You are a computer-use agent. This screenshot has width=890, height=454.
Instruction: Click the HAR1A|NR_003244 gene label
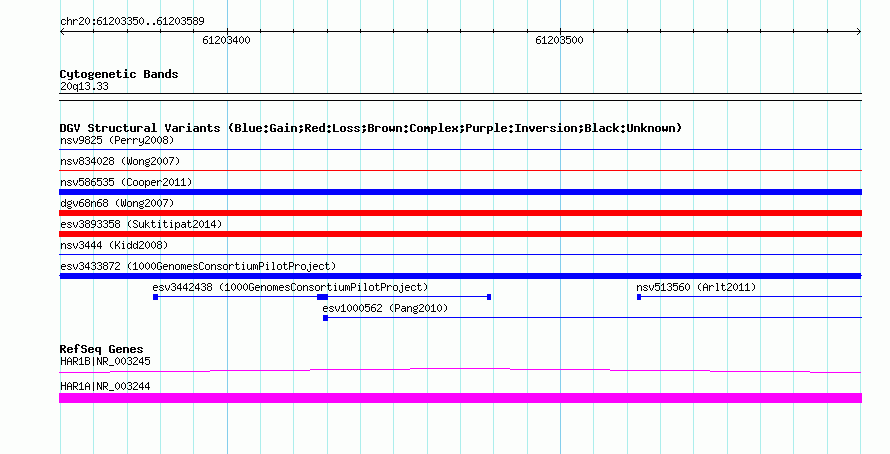click(105, 386)
